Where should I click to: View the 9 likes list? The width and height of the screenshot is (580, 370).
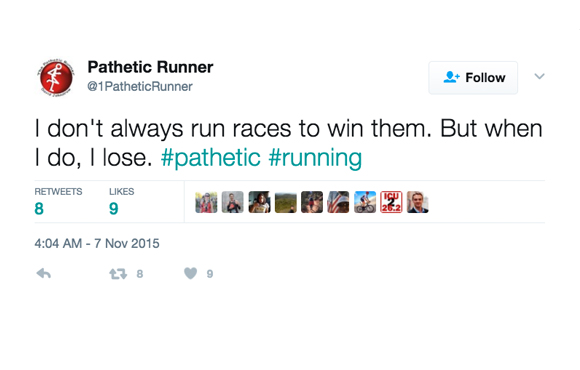click(x=121, y=202)
